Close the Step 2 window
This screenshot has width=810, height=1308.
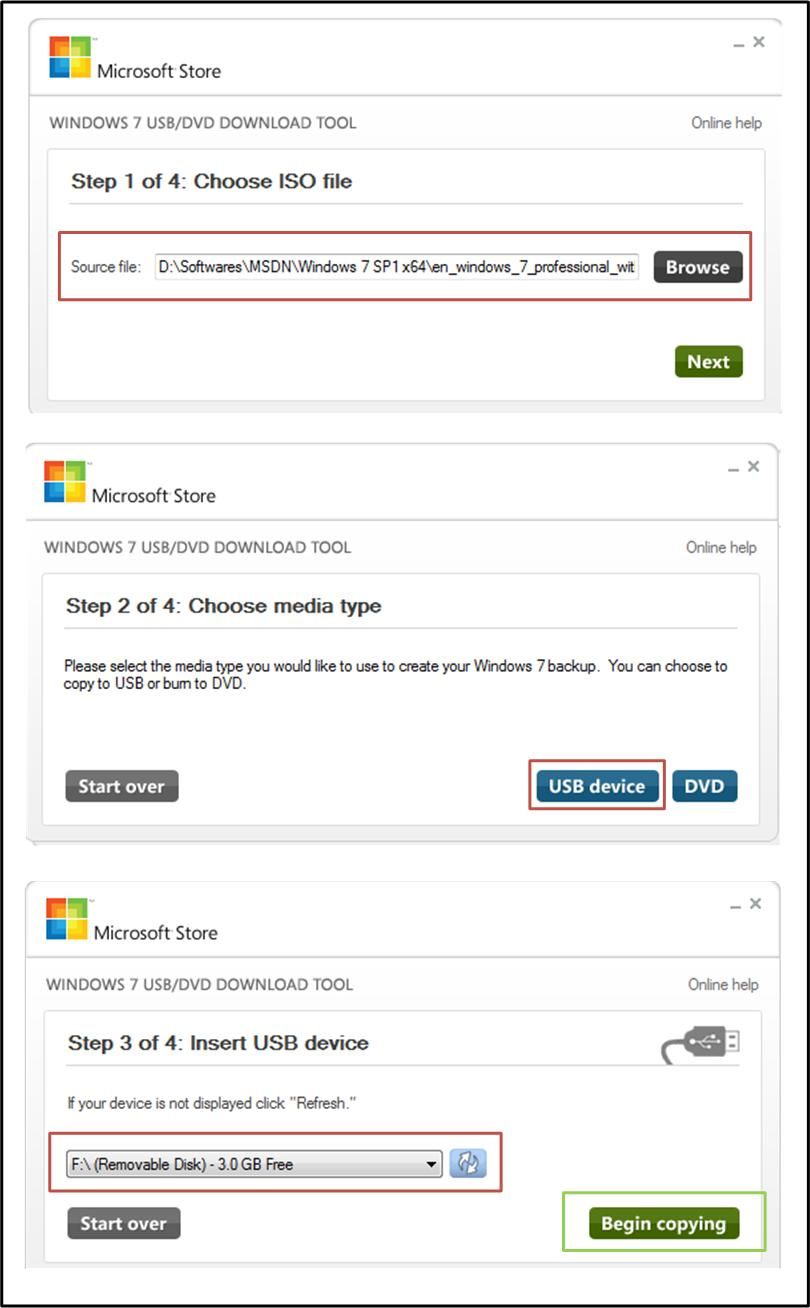pyautogui.click(x=754, y=466)
